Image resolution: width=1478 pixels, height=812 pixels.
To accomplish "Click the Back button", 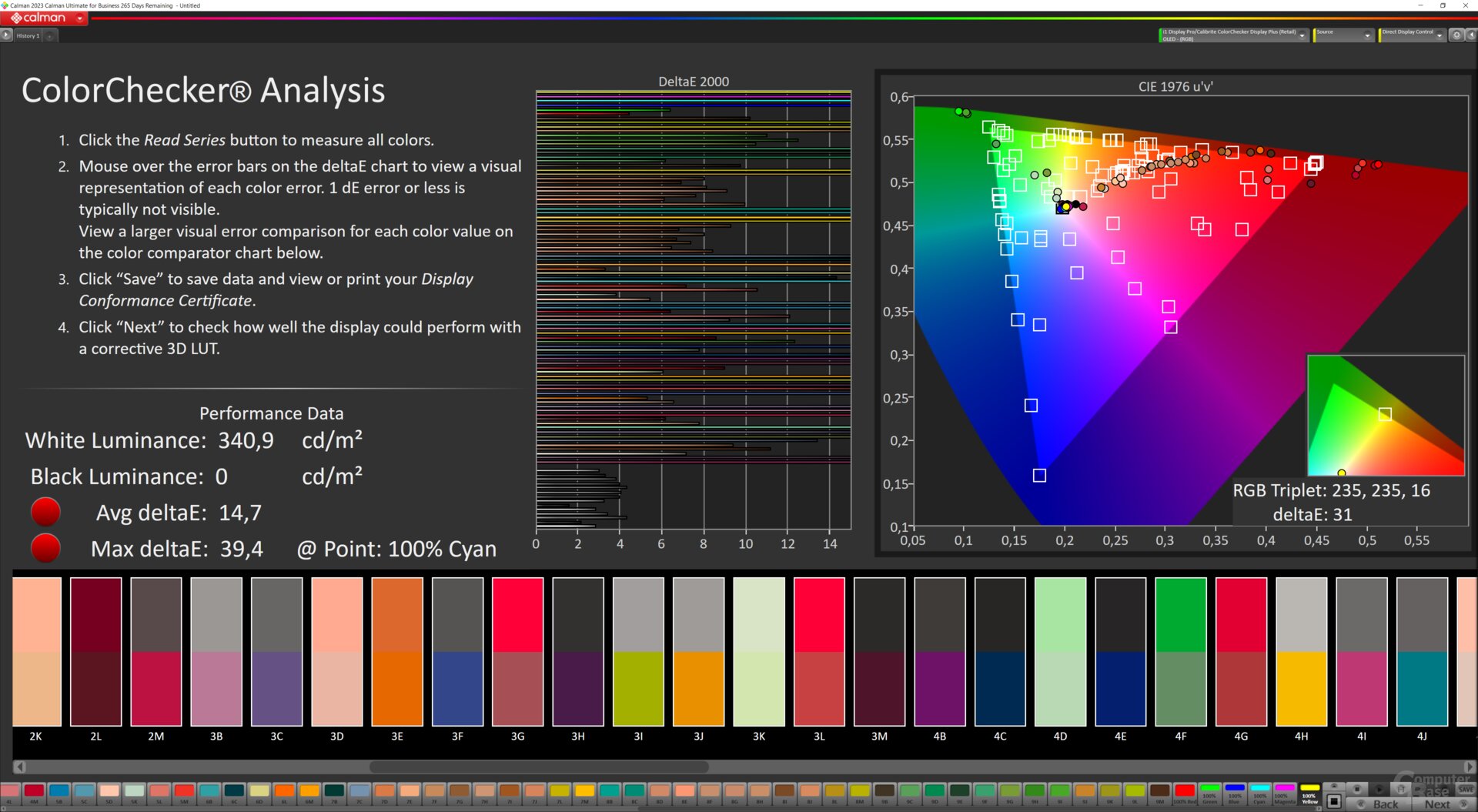I will (1380, 804).
